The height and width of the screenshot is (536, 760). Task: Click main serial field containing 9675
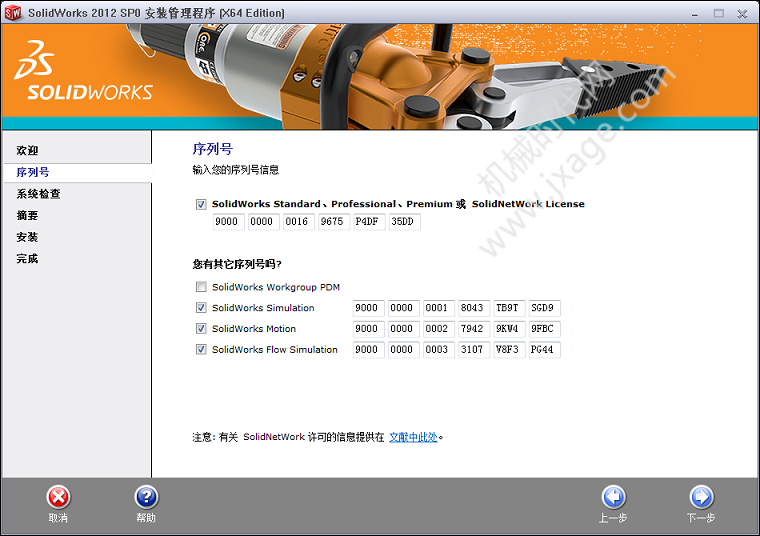point(334,221)
